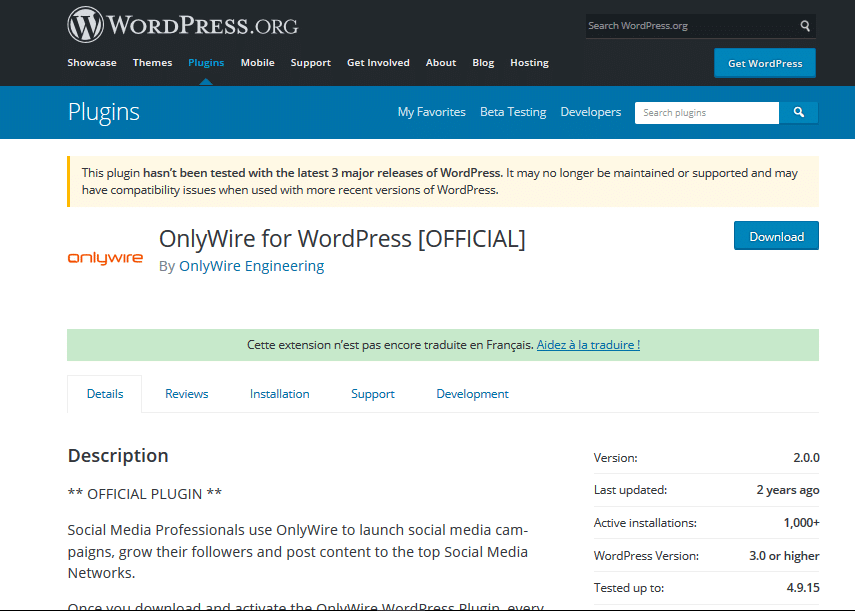Viewport: 855px width, 611px height.
Task: Select the Details tab
Action: 105,394
